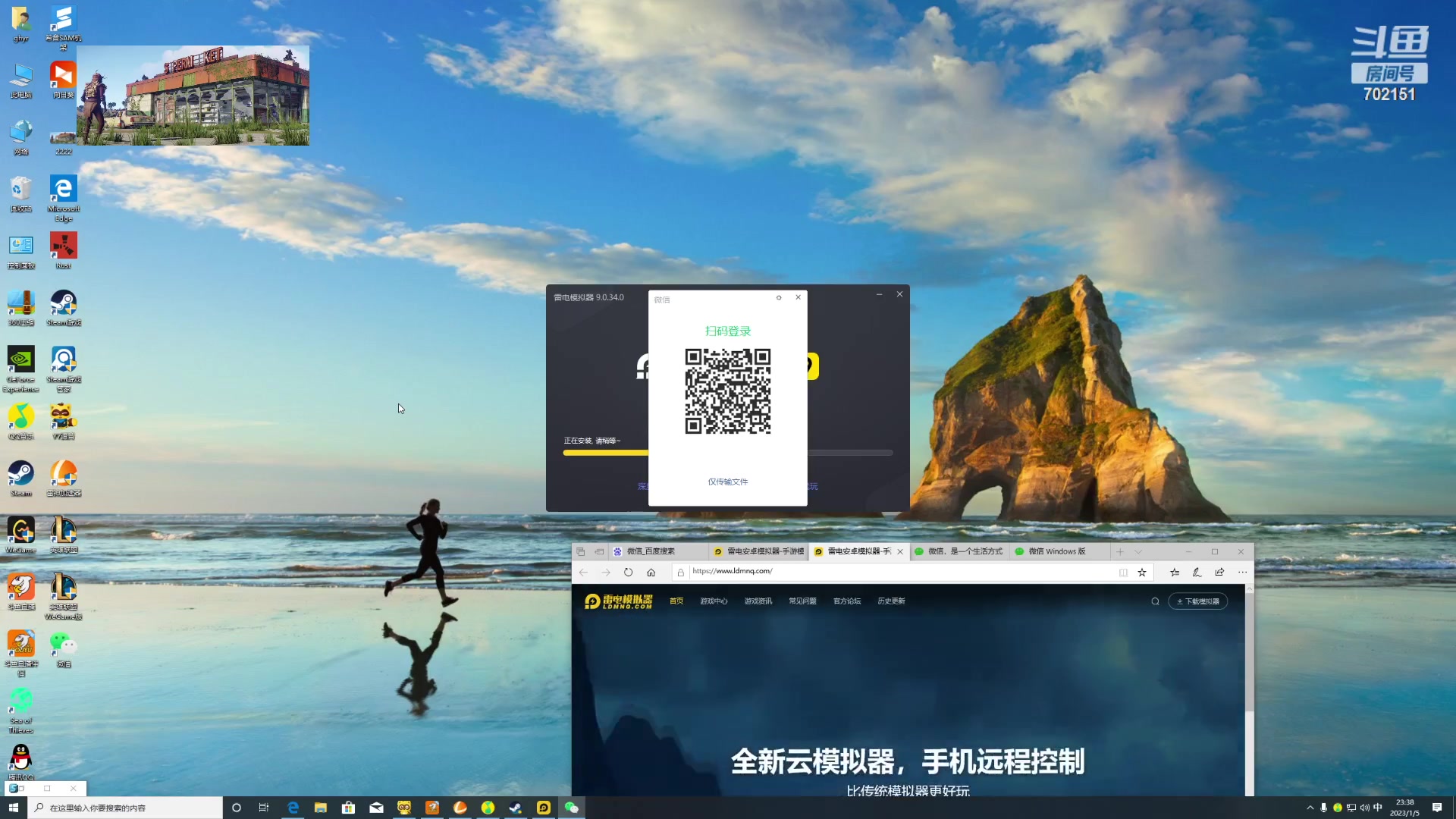Open 常见问题 on the LDPlayer site nav
Image resolution: width=1456 pixels, height=819 pixels.
[x=802, y=601]
